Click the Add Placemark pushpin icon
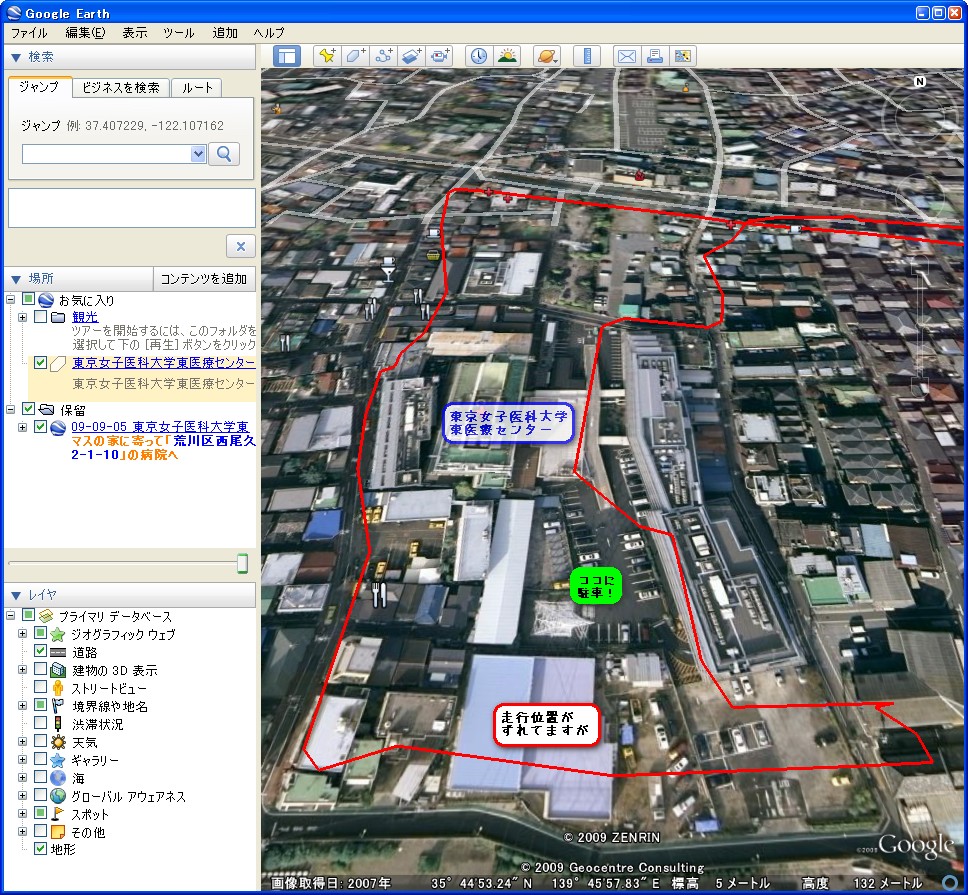Image resolution: width=968 pixels, height=895 pixels. click(326, 56)
